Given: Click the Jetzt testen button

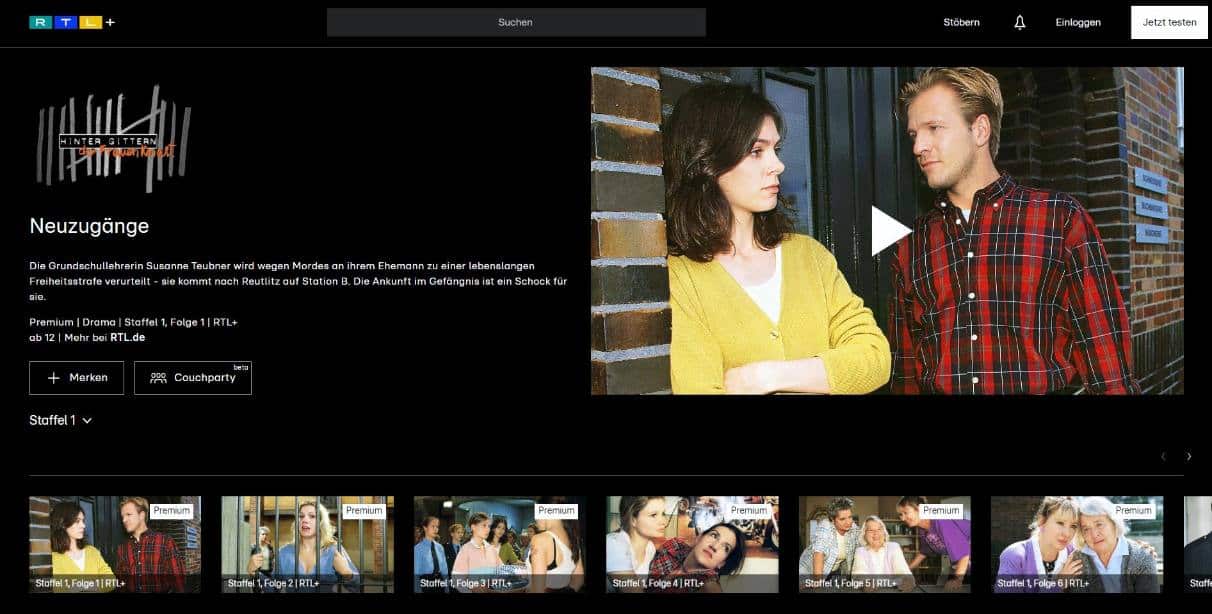Looking at the screenshot, I should click(1169, 22).
